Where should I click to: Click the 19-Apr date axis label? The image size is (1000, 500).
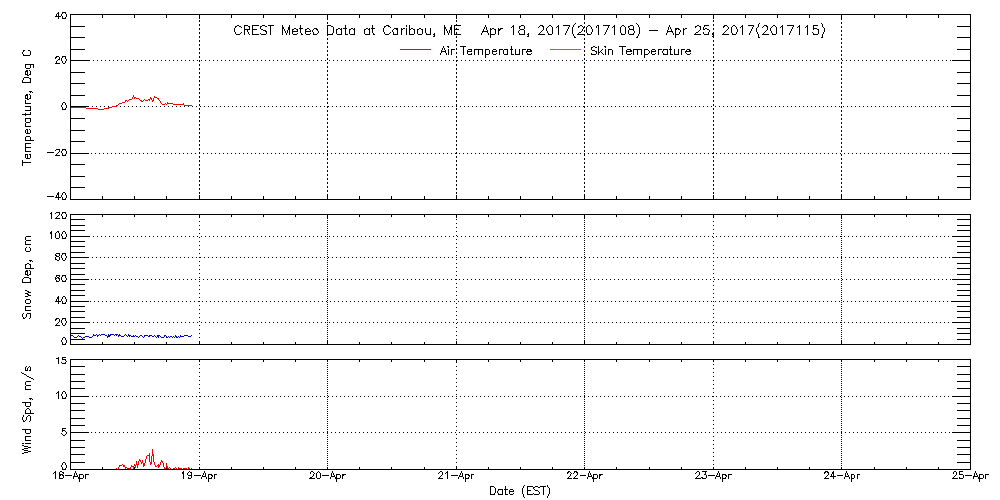coord(200,475)
